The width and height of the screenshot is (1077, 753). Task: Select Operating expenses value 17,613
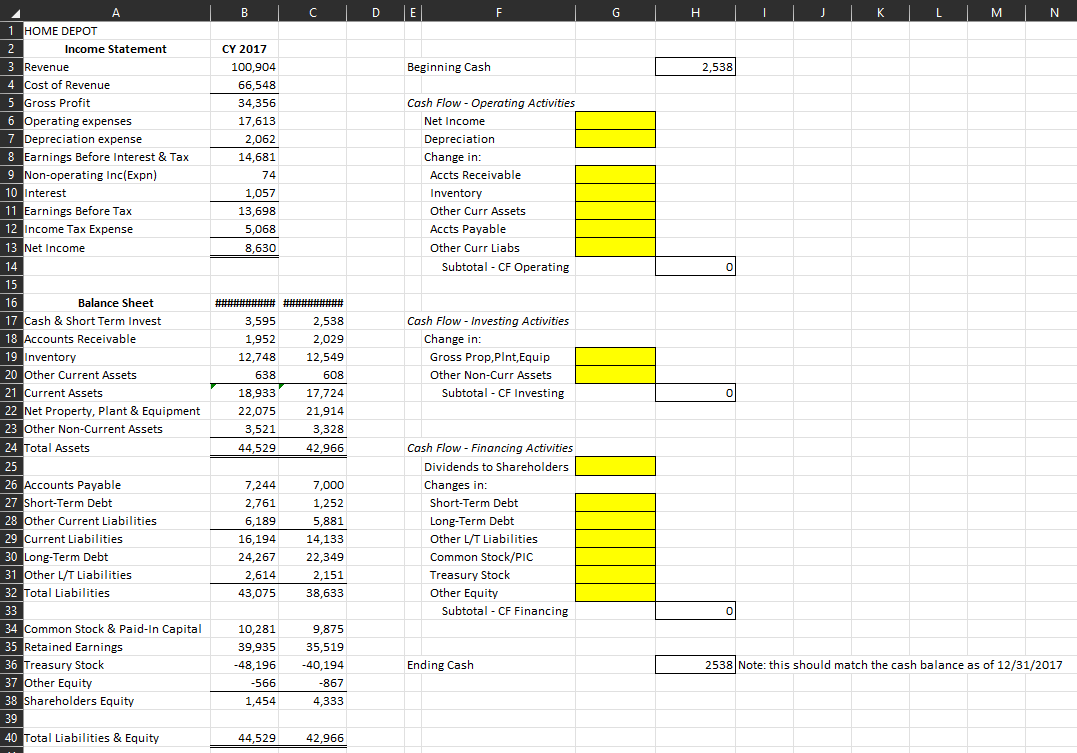(x=245, y=121)
